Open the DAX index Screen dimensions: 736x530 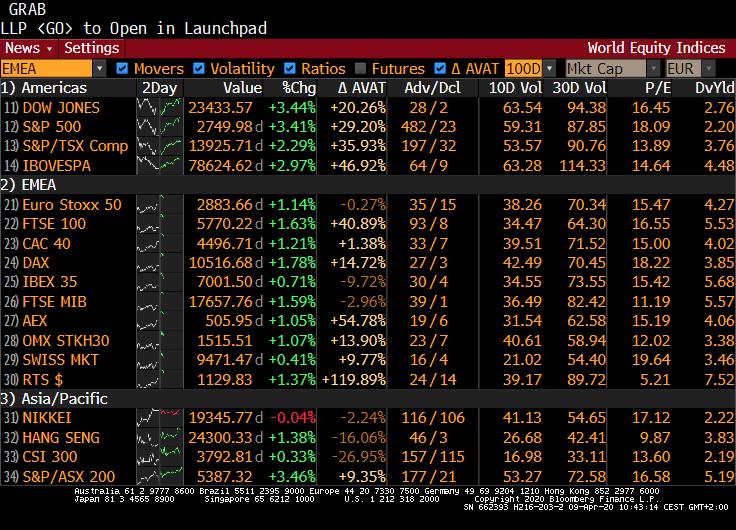[36, 262]
